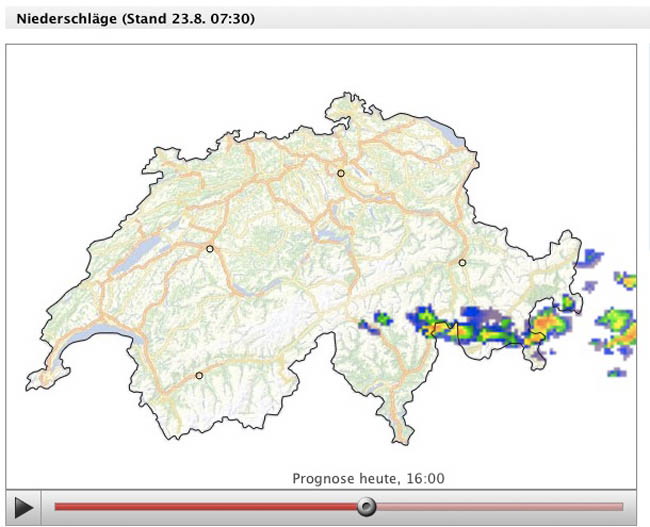Select the Chur city marker circle
Image resolution: width=650 pixels, height=527 pixels.
pyautogui.click(x=462, y=262)
